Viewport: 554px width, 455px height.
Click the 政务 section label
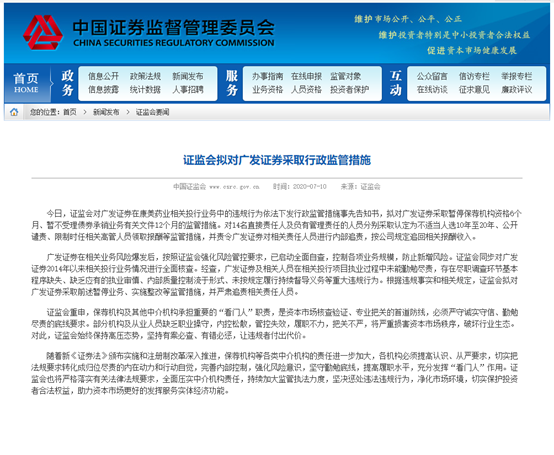click(x=67, y=83)
